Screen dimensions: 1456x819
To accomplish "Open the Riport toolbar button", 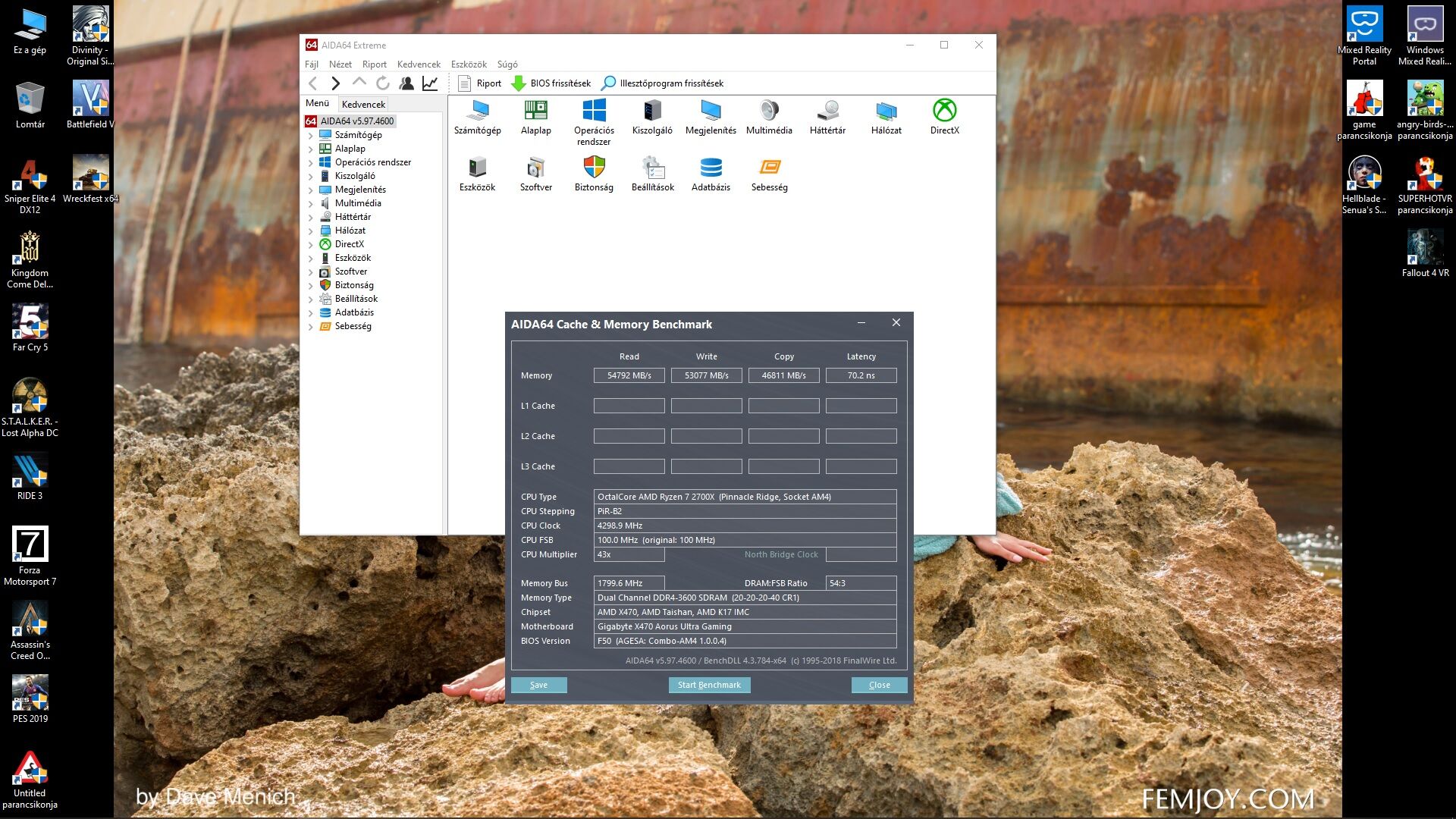I will pyautogui.click(x=480, y=83).
